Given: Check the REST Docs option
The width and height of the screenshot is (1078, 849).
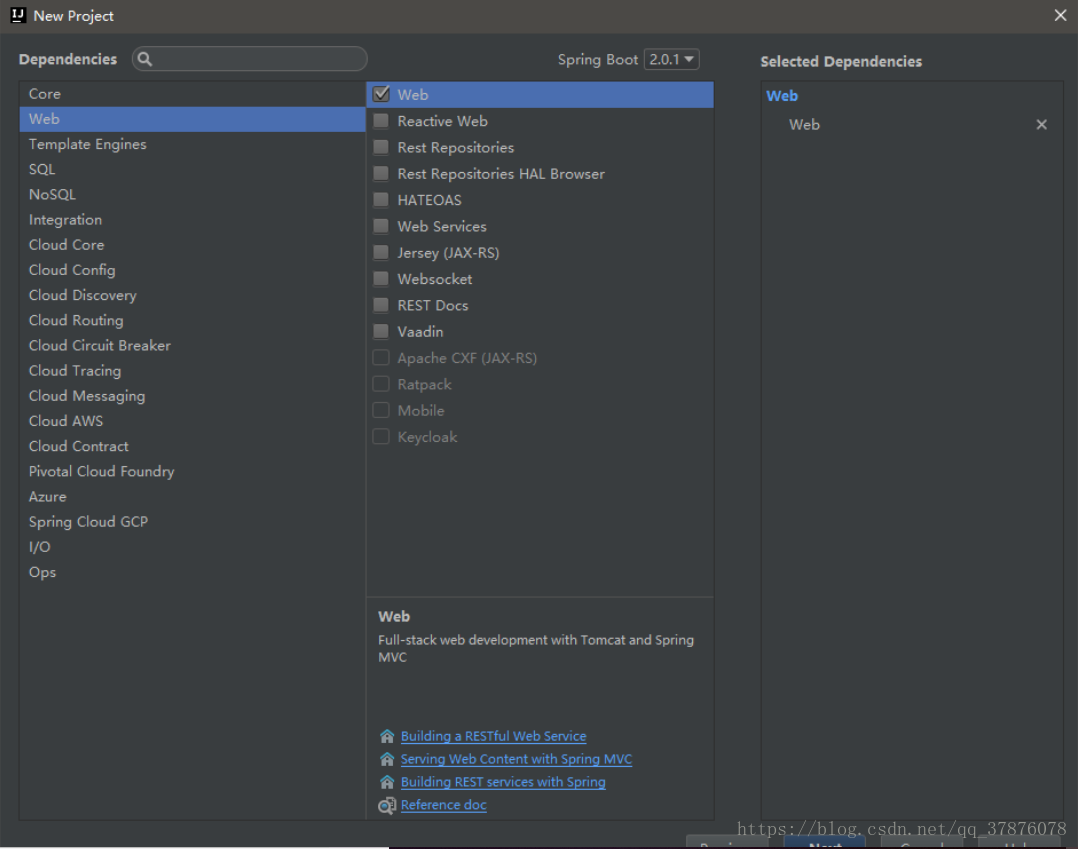Looking at the screenshot, I should 381,305.
